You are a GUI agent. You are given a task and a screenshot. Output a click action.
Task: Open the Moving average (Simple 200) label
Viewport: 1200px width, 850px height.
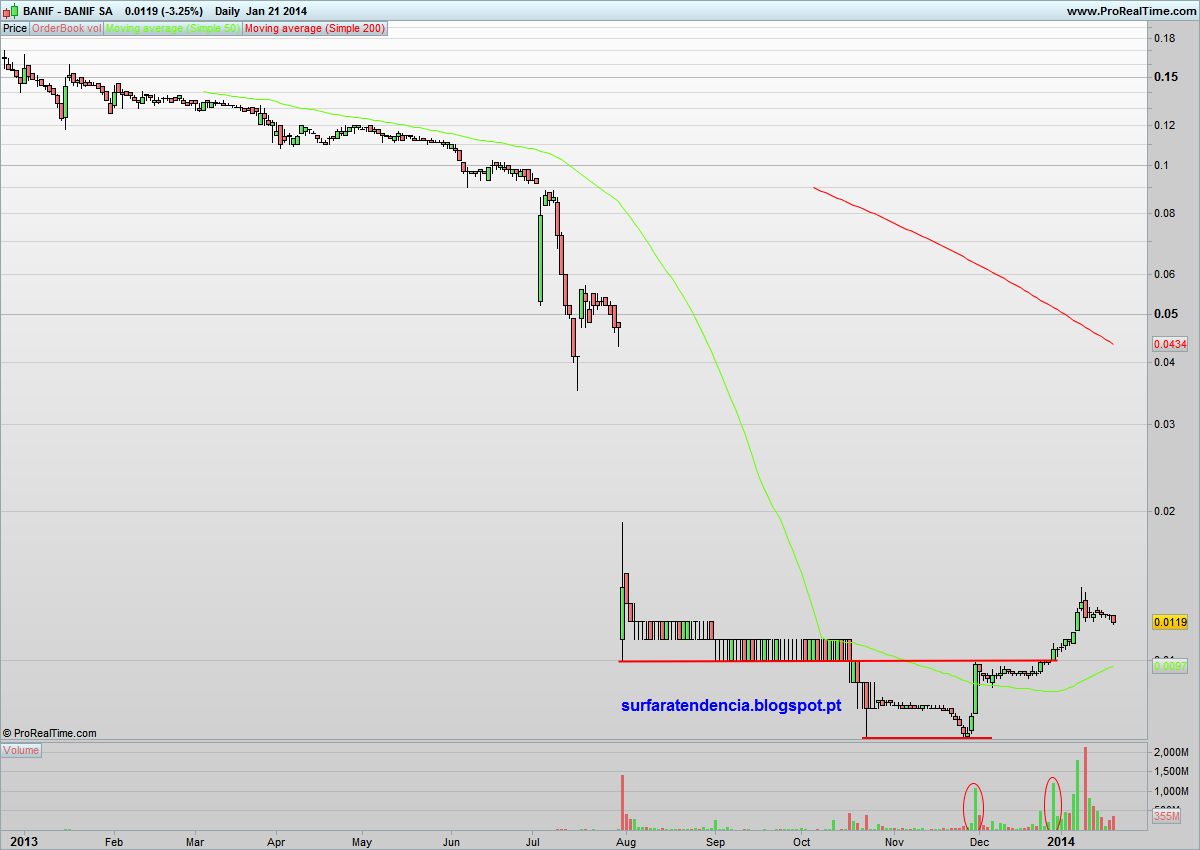(x=313, y=28)
